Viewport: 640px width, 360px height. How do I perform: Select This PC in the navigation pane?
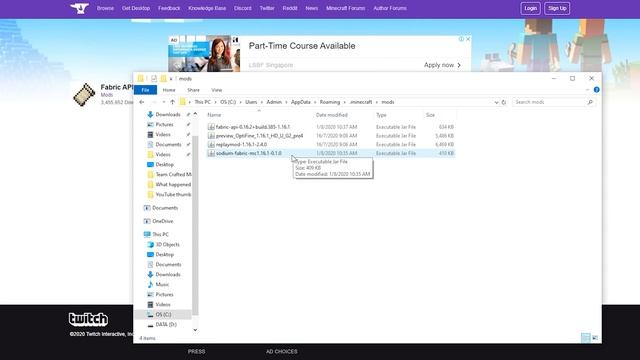point(156,234)
